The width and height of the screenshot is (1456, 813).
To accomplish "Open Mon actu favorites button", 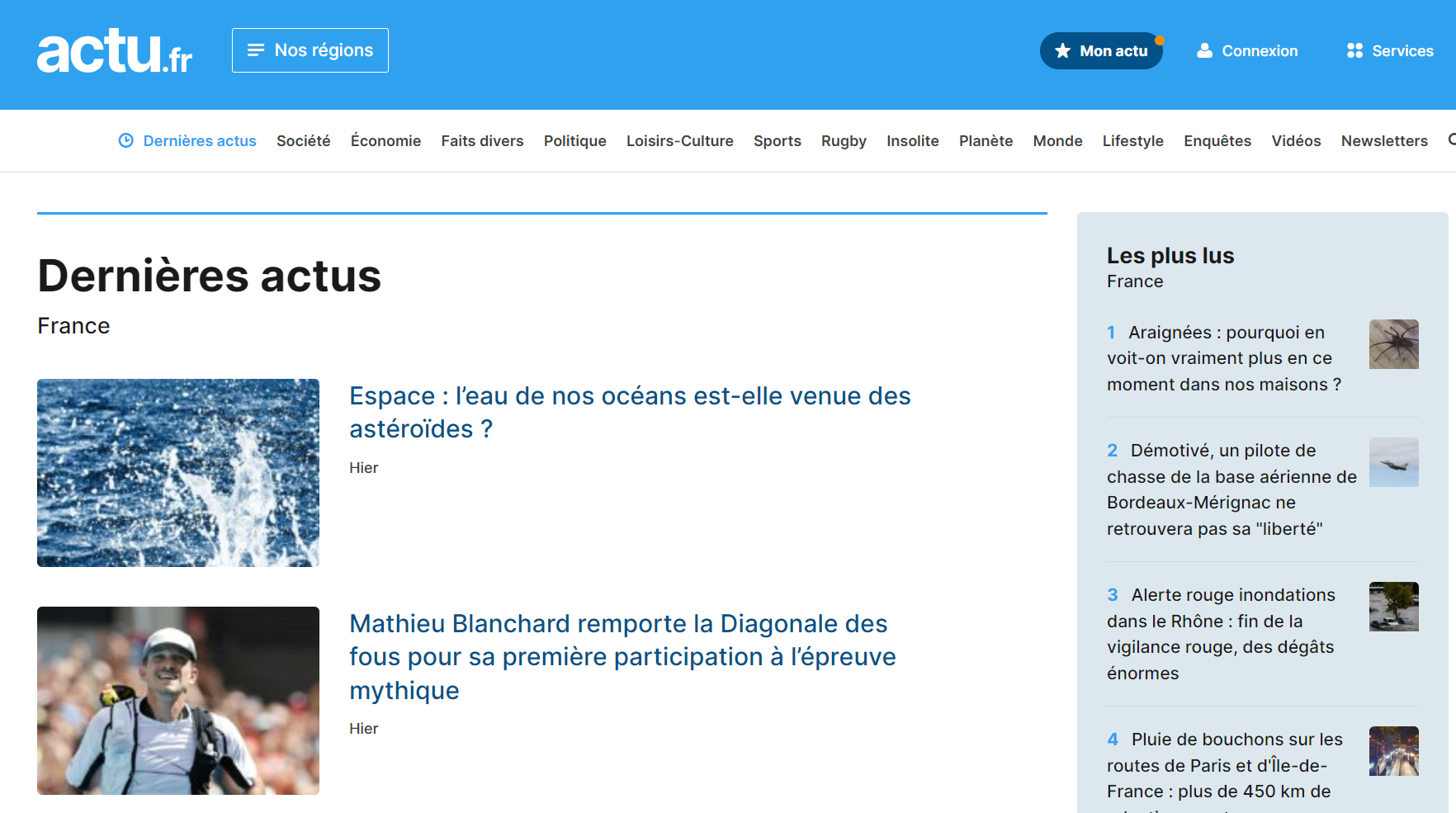I will (x=1101, y=51).
